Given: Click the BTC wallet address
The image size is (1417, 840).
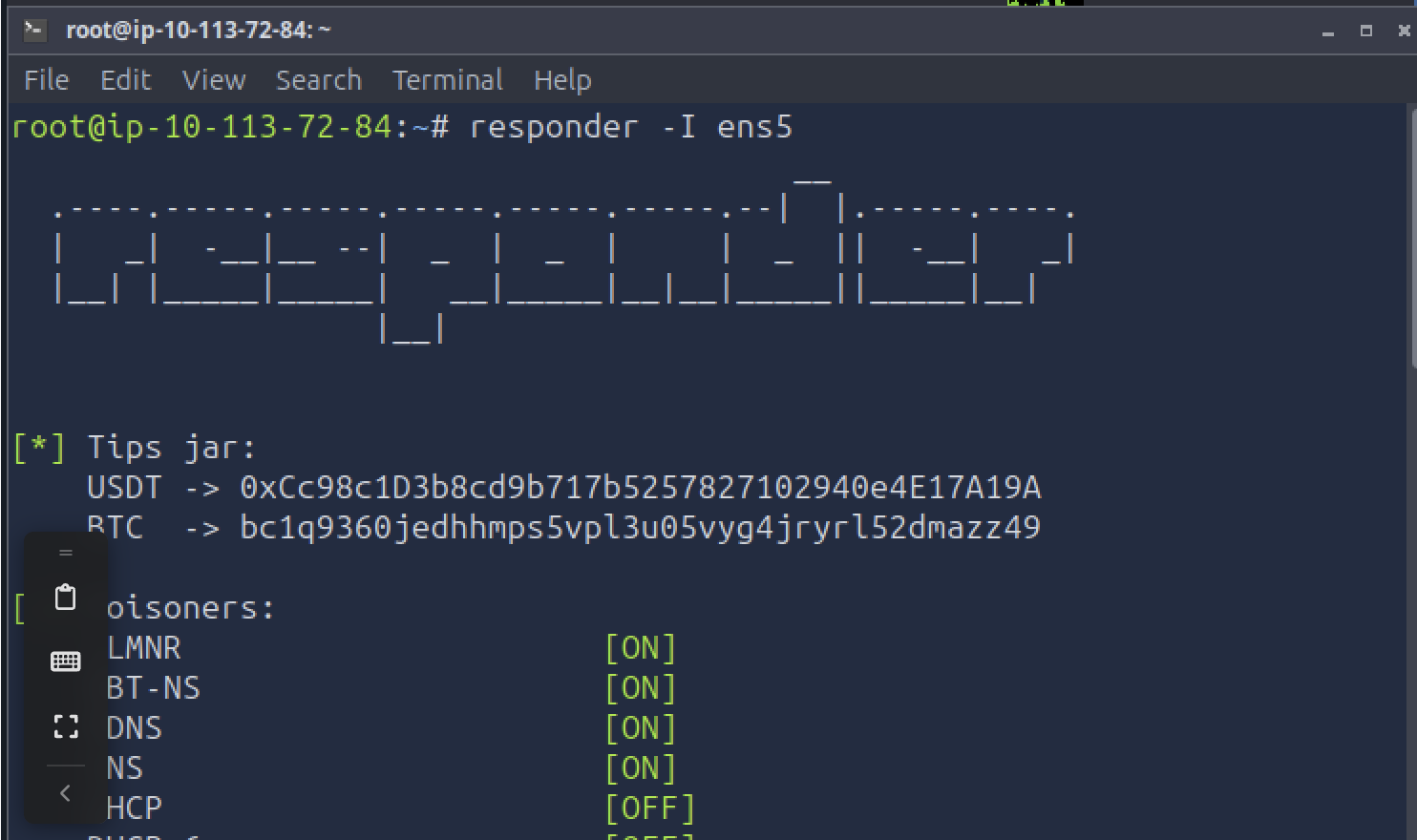Looking at the screenshot, I should pos(640,528).
